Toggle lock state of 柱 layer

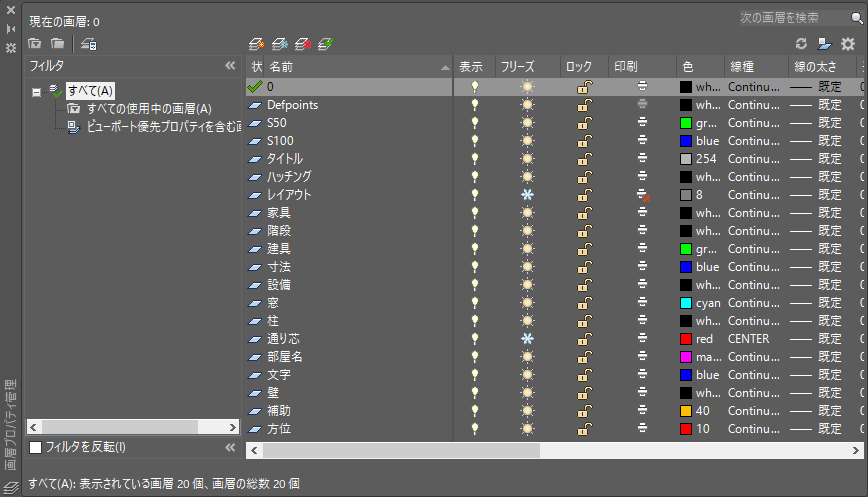585,320
